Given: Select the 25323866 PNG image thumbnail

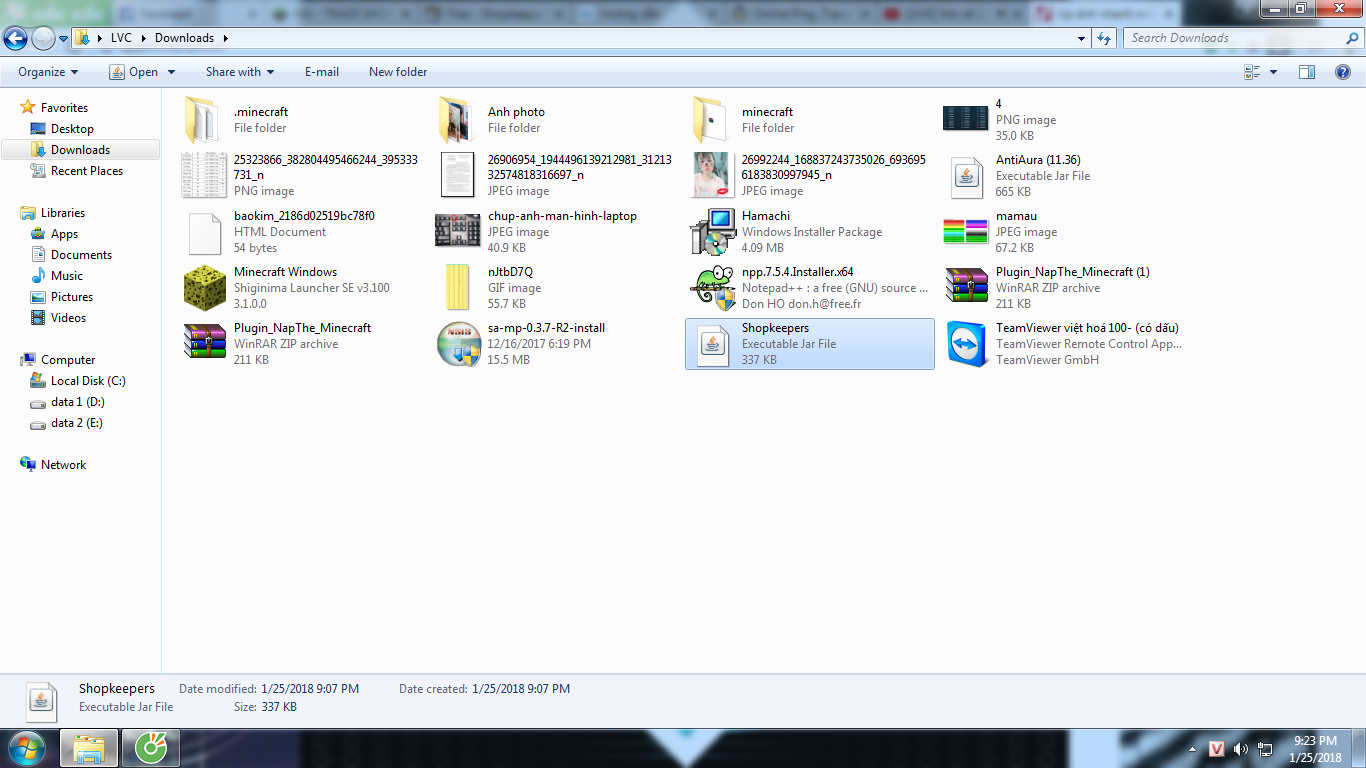Looking at the screenshot, I should 204,175.
